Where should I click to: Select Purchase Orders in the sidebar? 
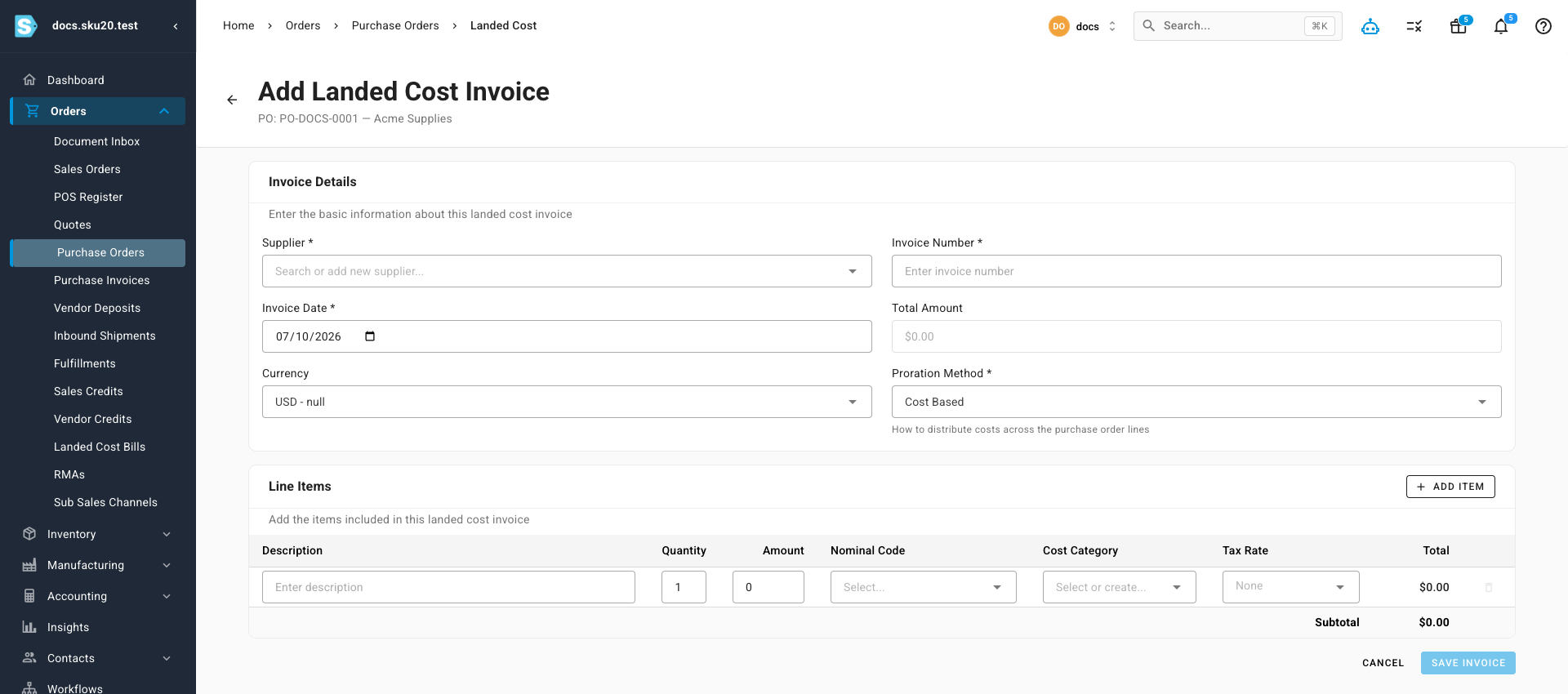97,252
